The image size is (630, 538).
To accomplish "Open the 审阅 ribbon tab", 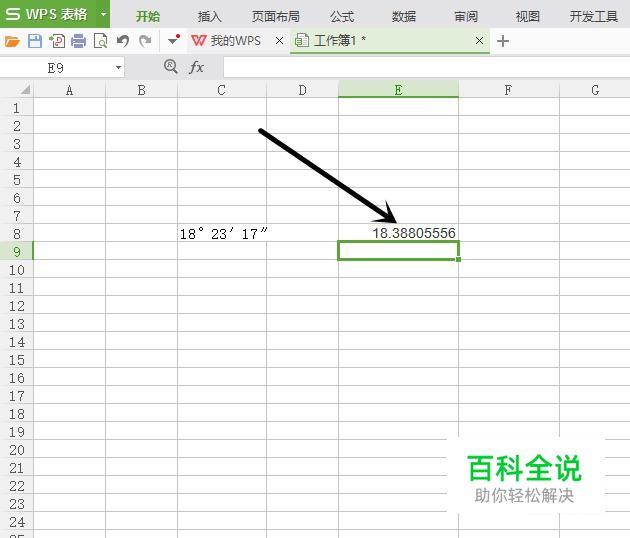I will [x=466, y=16].
